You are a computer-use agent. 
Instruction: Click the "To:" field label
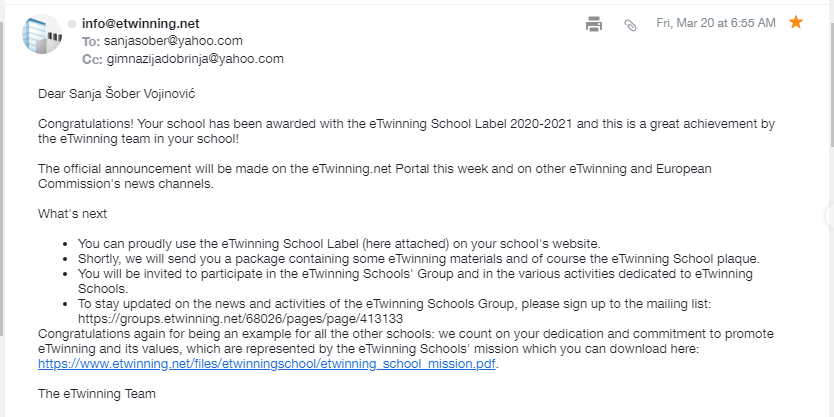click(x=91, y=41)
